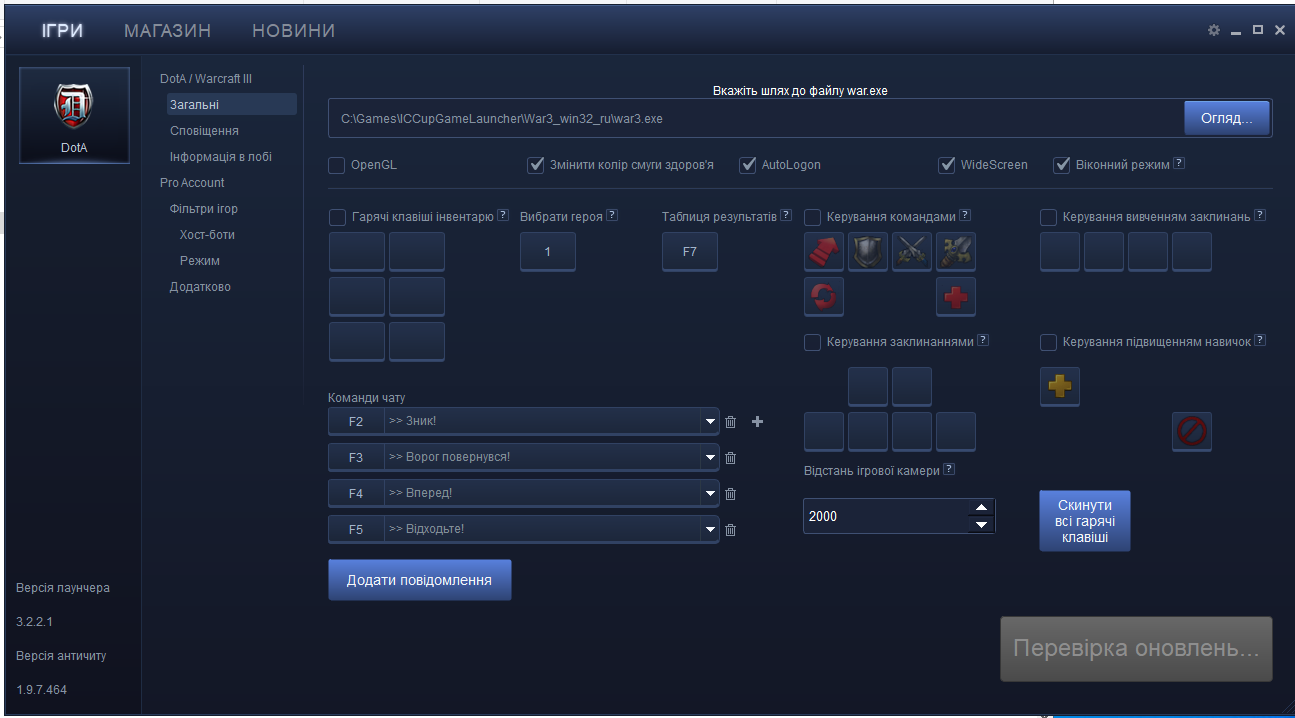Click the plus icon next to F2 row
Image resolution: width=1295 pixels, height=718 pixels.
pos(757,422)
